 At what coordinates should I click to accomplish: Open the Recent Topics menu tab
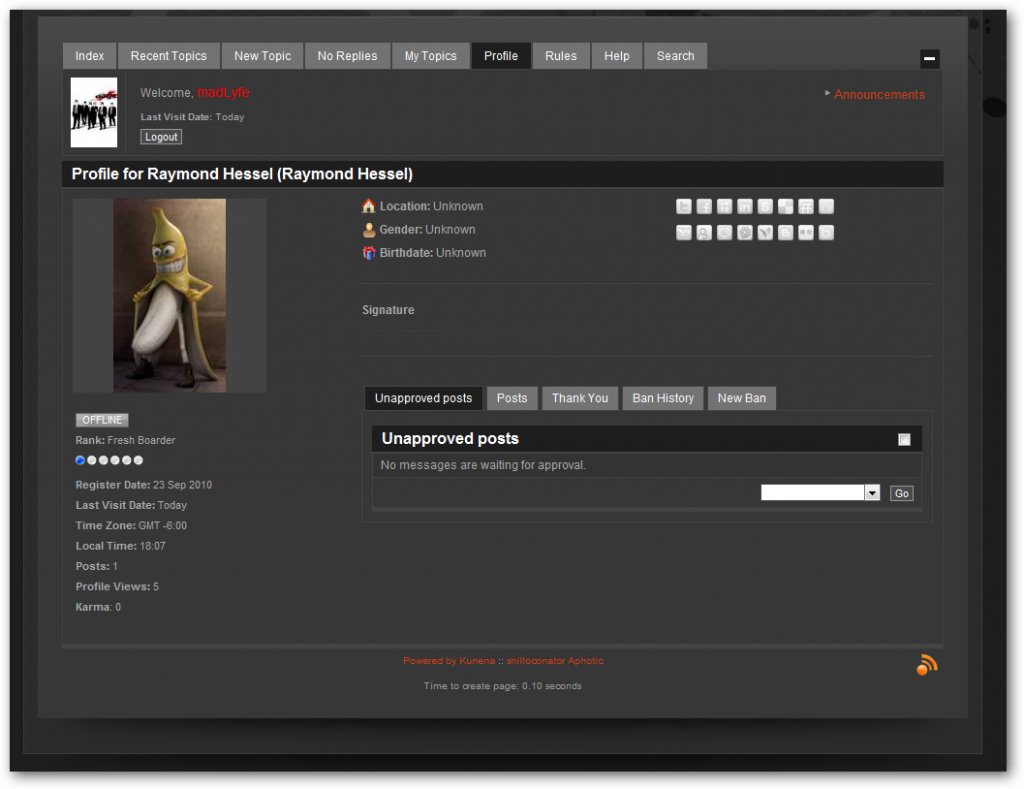coord(168,56)
